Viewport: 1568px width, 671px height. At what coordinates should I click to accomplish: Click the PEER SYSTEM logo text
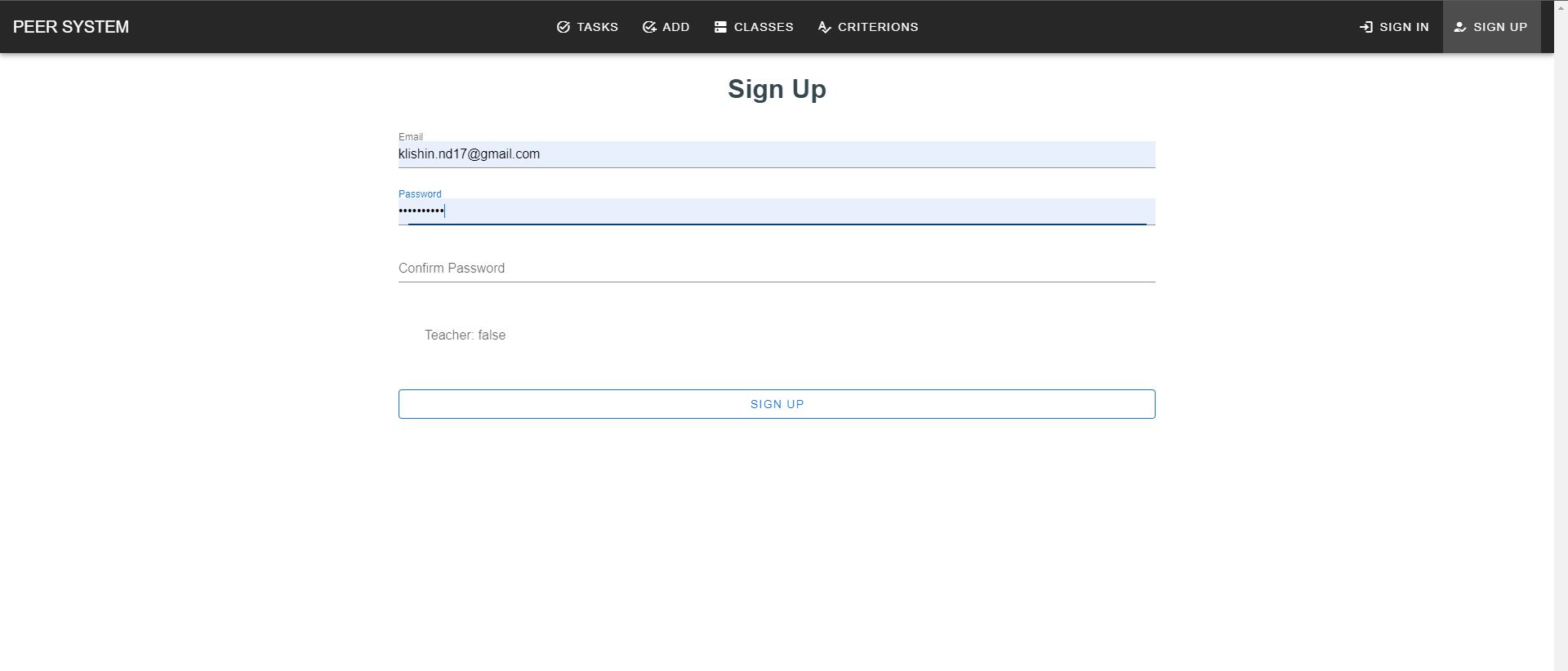pyautogui.click(x=71, y=27)
